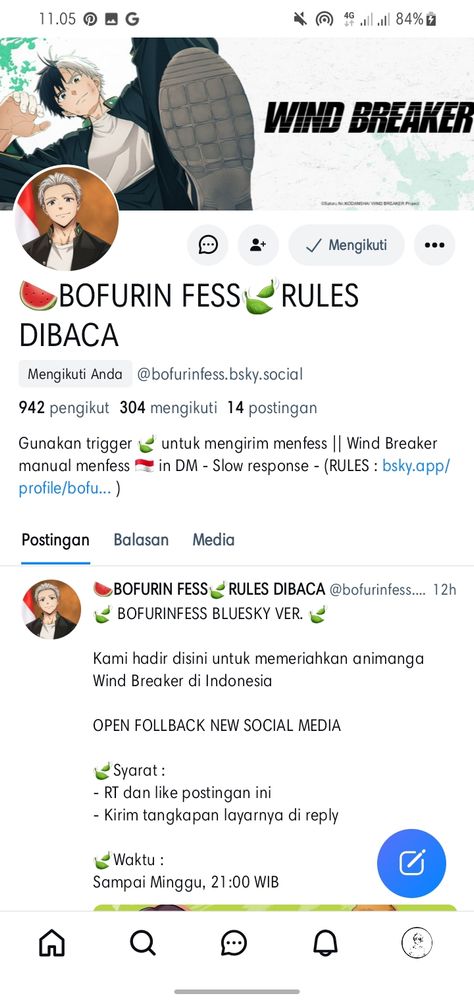Switch to the Balasan tab
Viewport: 474px width, 1000px height.
coord(141,540)
